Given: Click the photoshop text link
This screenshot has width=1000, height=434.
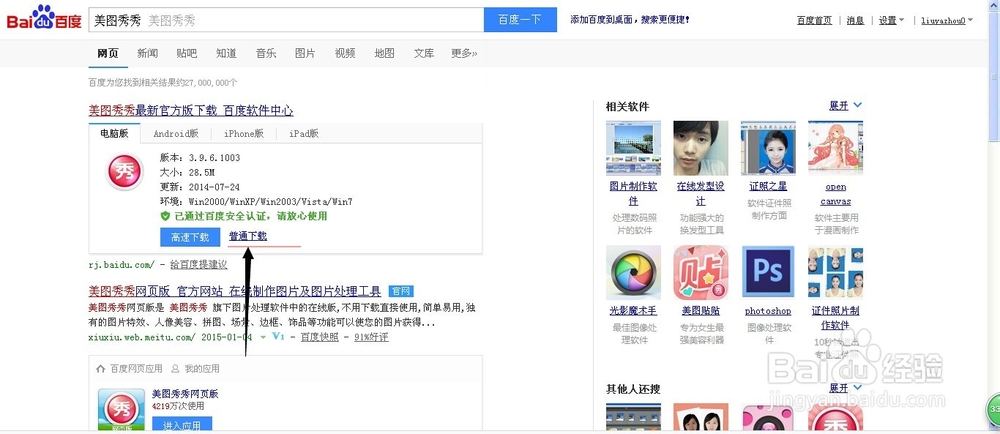Looking at the screenshot, I should 768,311.
